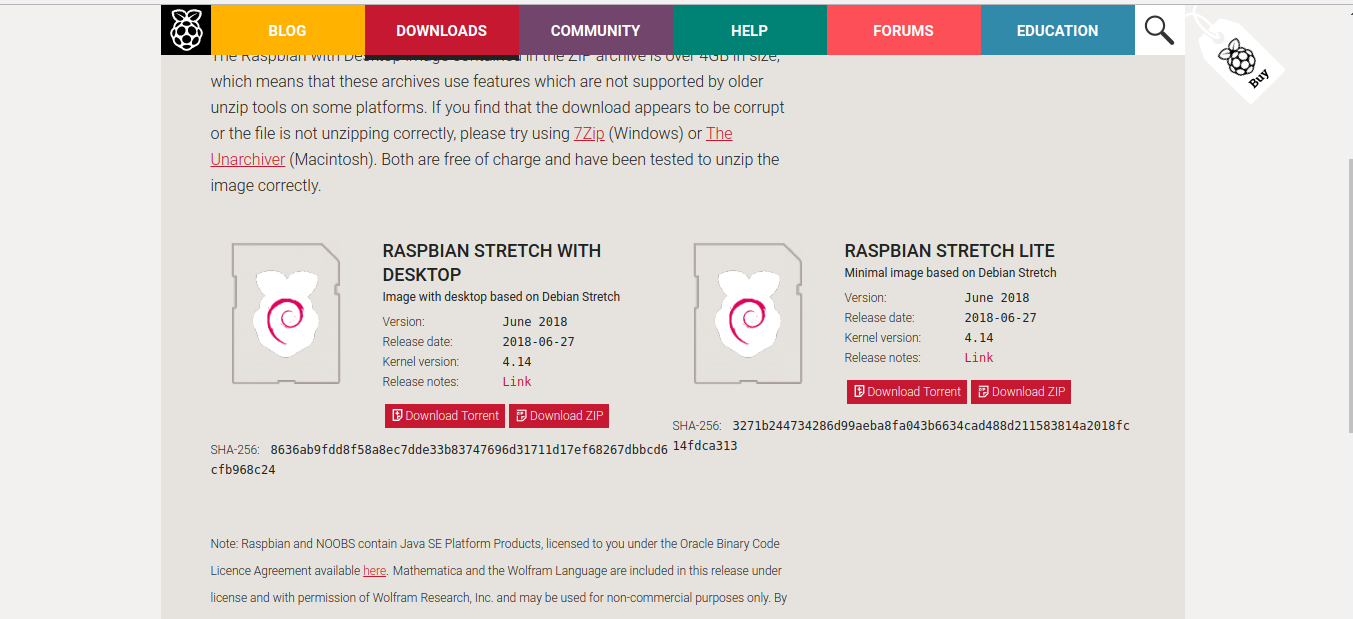Download ZIP for Raspbian Stretch Lite
Image resolution: width=1353 pixels, height=619 pixels.
click(x=1021, y=392)
